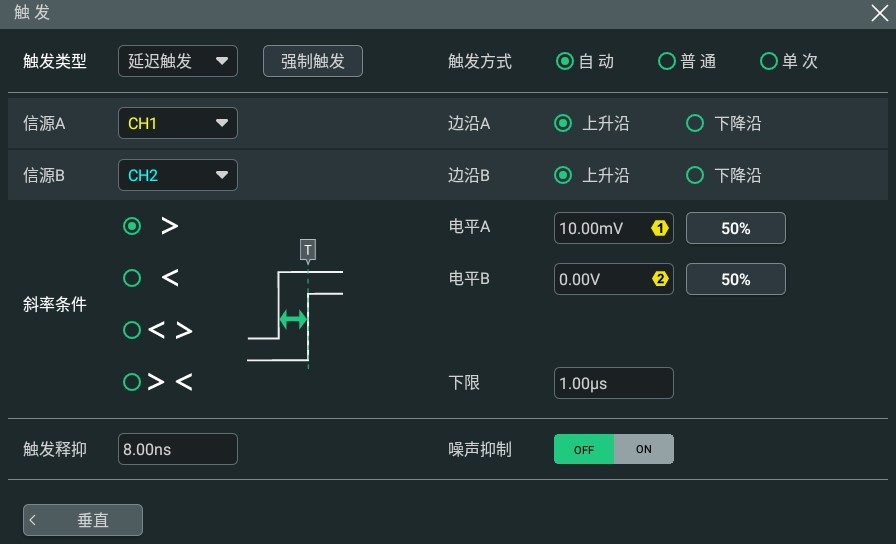896x544 pixels.
Task: Select the less-than delay condition
Action: tap(132, 278)
